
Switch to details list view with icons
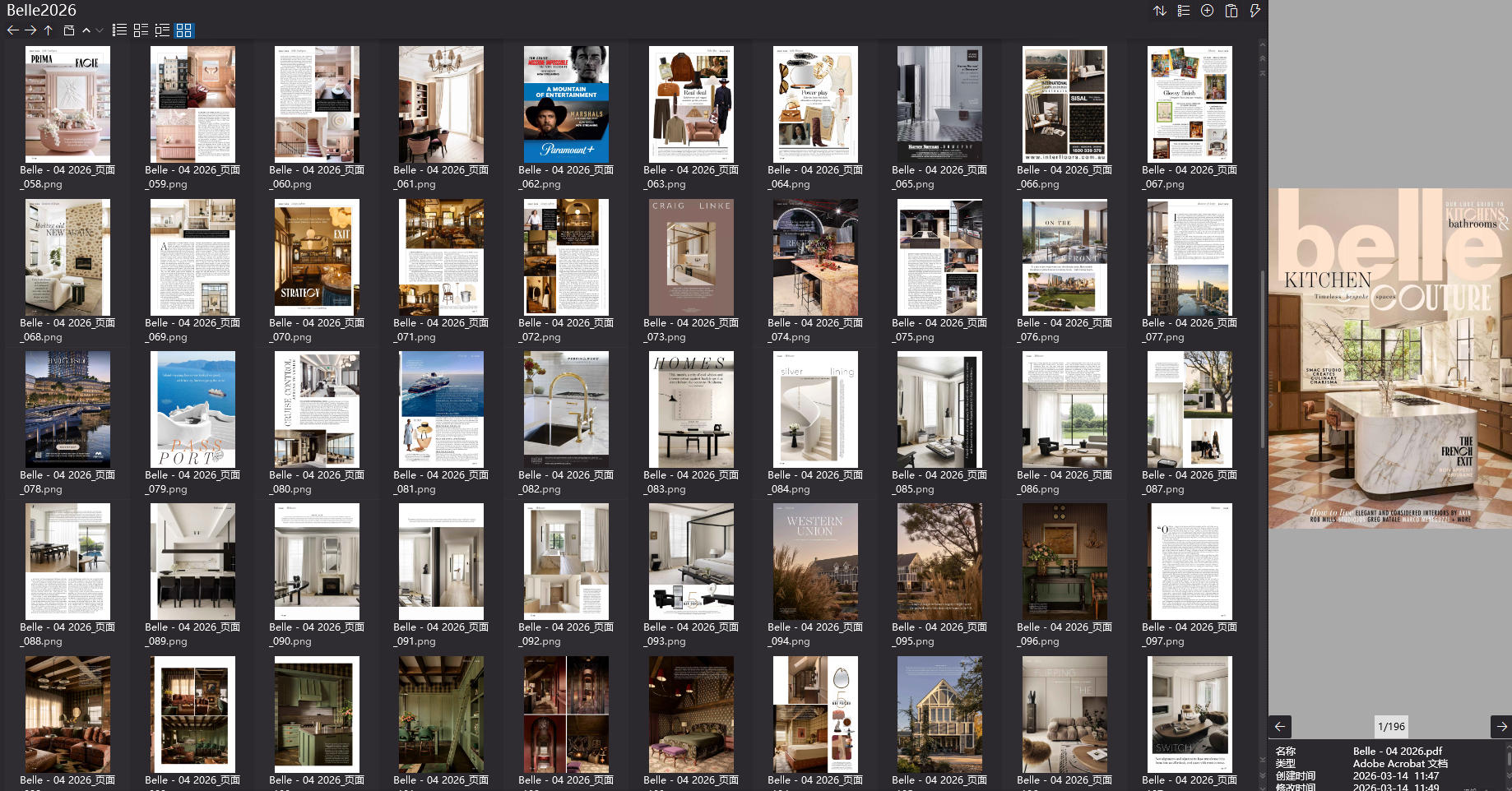pos(141,30)
